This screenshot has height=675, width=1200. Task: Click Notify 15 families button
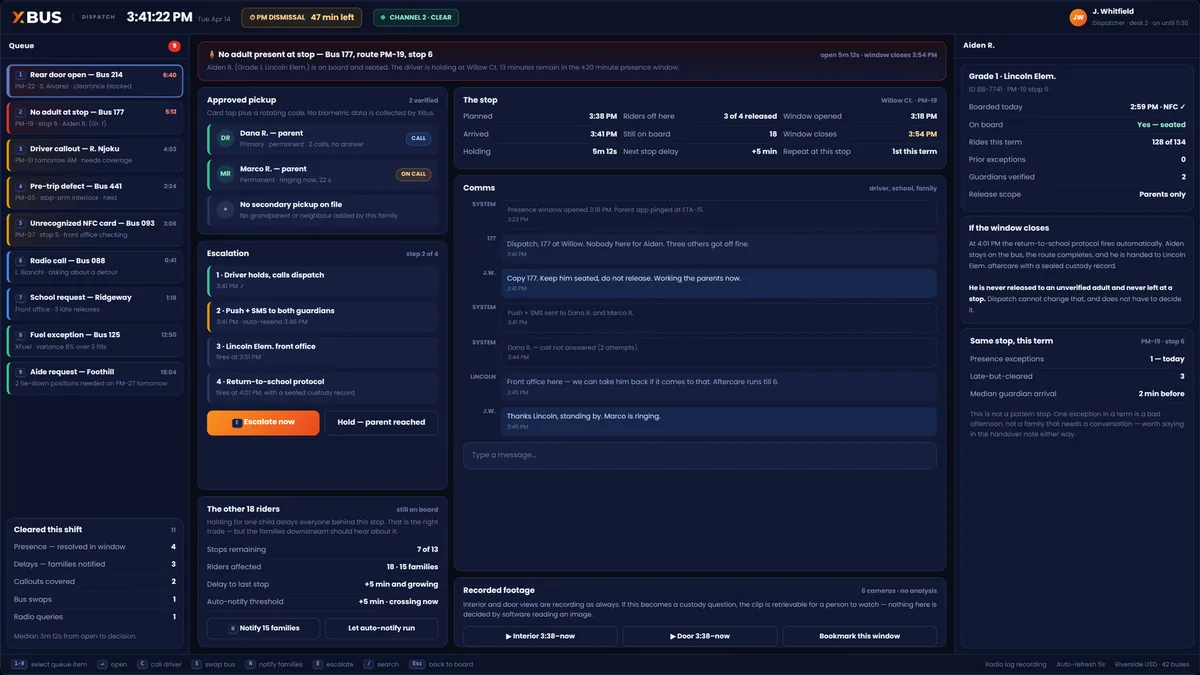[263, 628]
